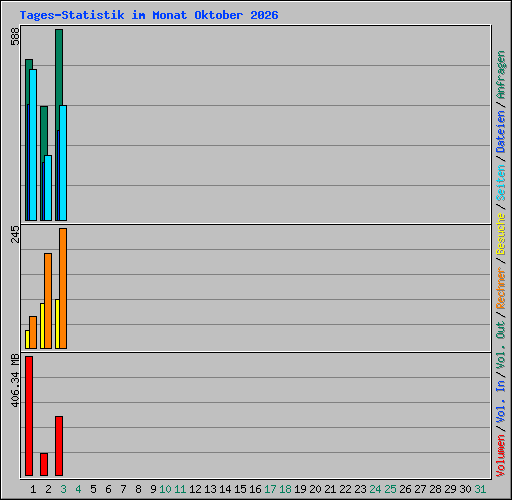Viewport: 512px width, 500px height.
Task: Select the orange Rechner bar for day 3
Action: pos(63,289)
